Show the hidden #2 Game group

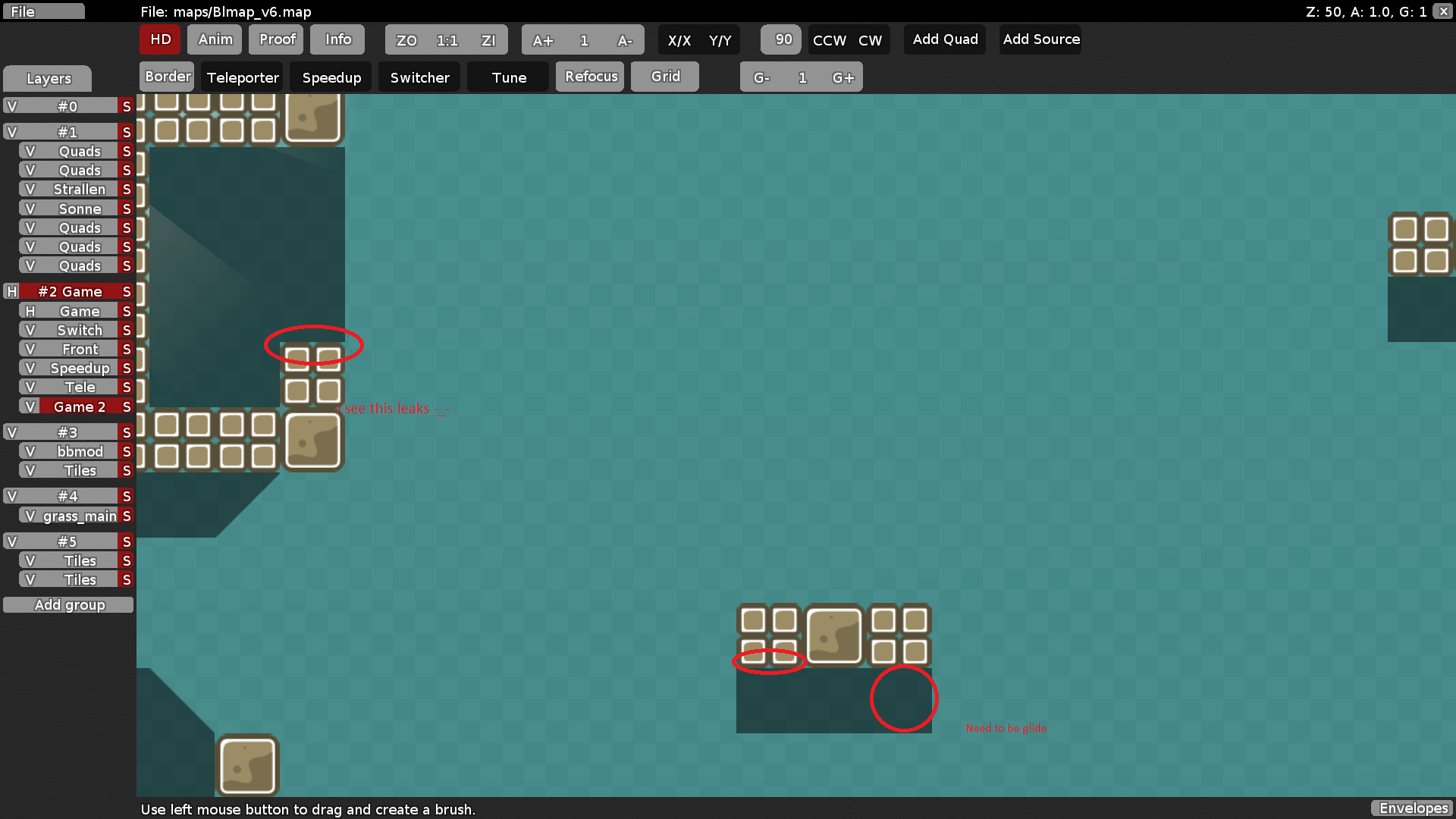coord(11,291)
